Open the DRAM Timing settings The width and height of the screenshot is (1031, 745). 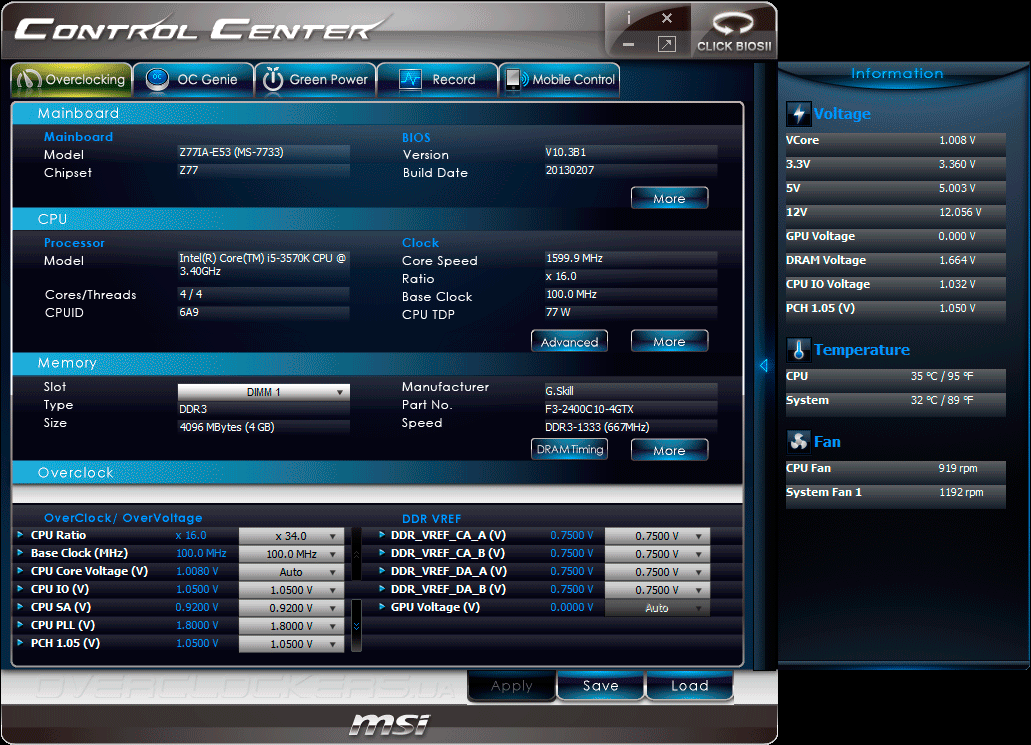[x=569, y=450]
